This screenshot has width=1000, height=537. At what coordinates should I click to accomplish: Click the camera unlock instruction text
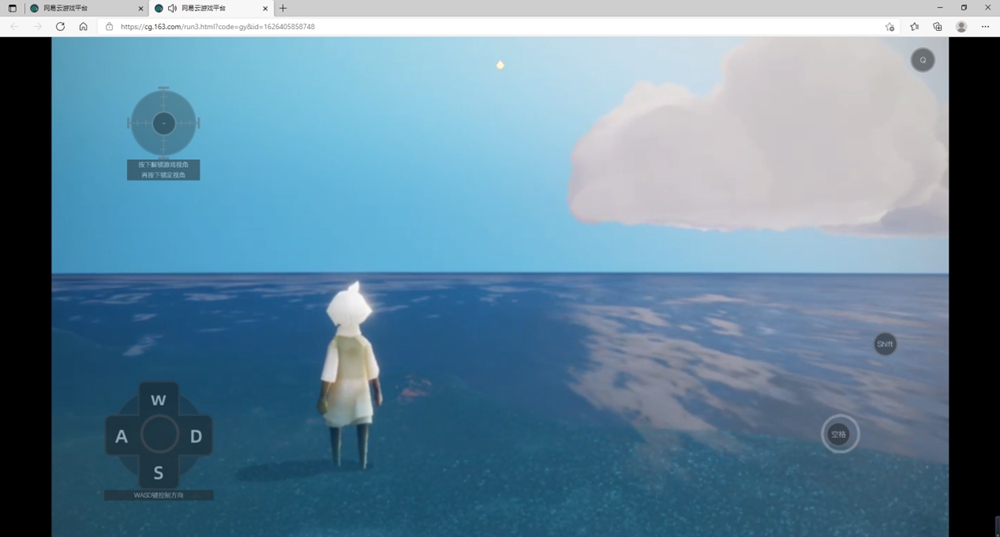click(163, 170)
